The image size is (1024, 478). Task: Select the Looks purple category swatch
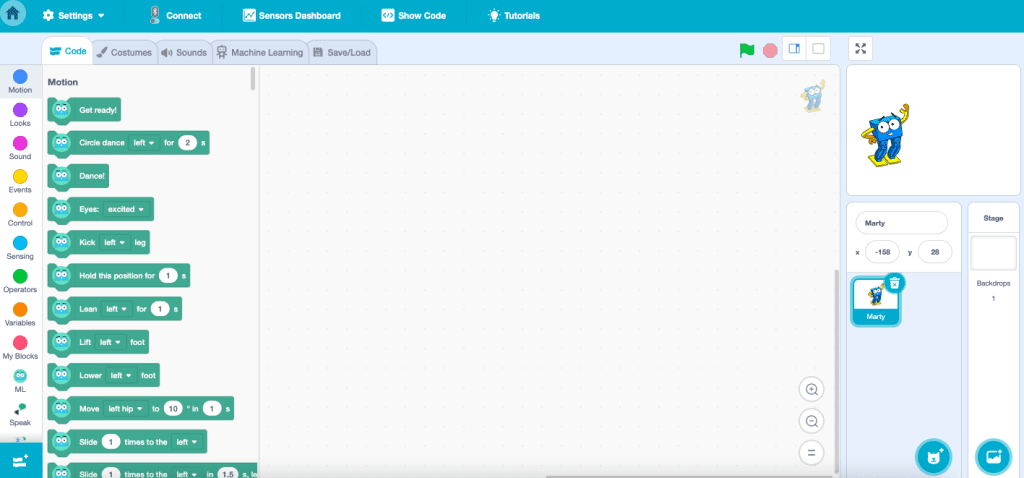[20, 110]
